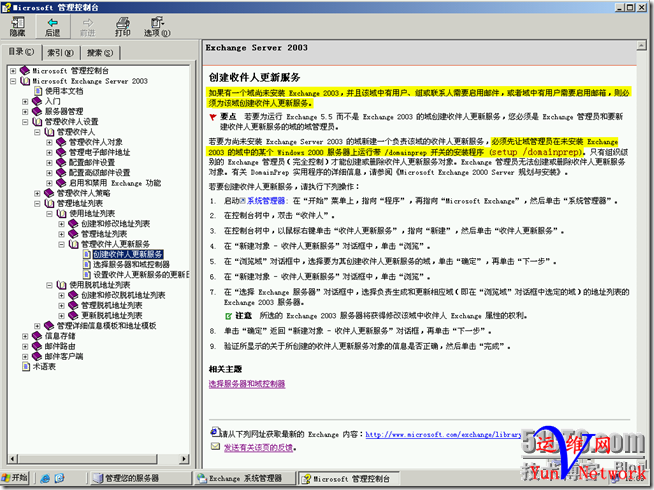Viewport: 654px width, 490px height.
Task: Open the 选项 (Options) toolbar menu
Action: pyautogui.click(x=157, y=27)
